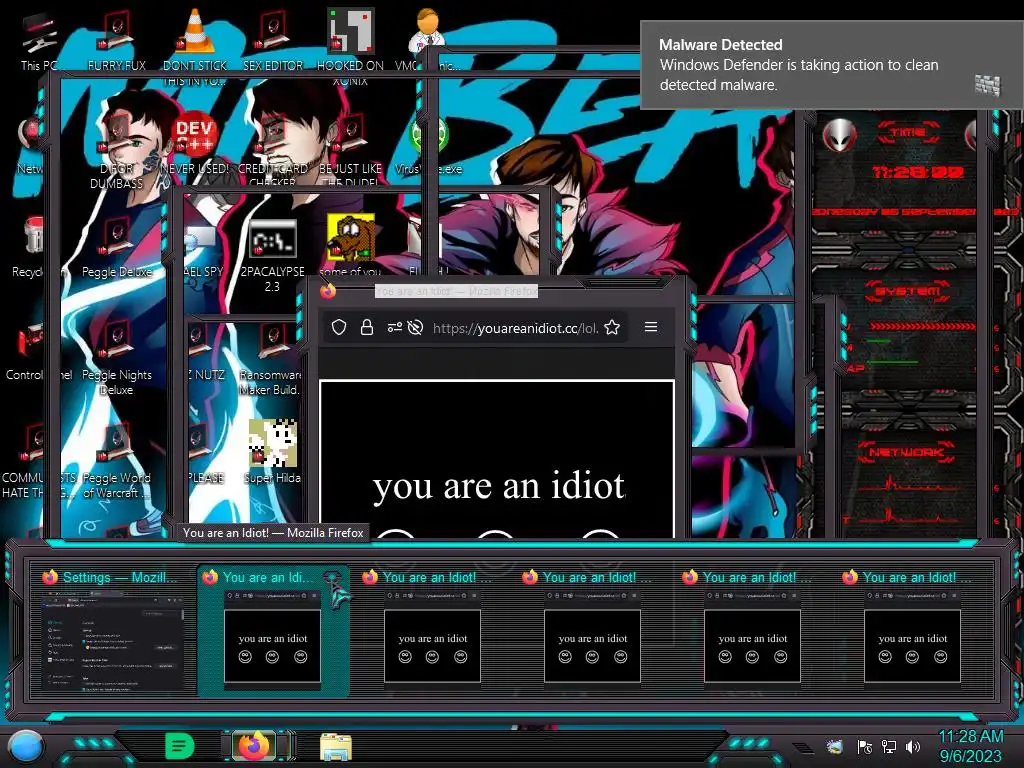The width and height of the screenshot is (1024, 768).
Task: Select the NETWORK section header in widget
Action: point(906,452)
